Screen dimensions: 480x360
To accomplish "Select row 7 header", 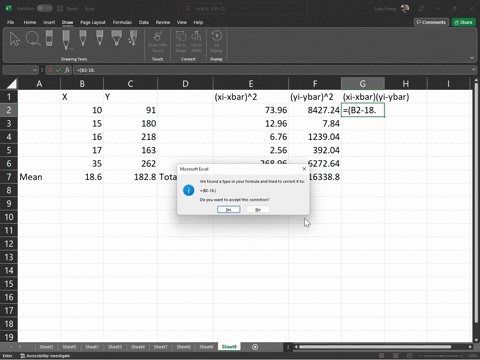I will (9, 177).
